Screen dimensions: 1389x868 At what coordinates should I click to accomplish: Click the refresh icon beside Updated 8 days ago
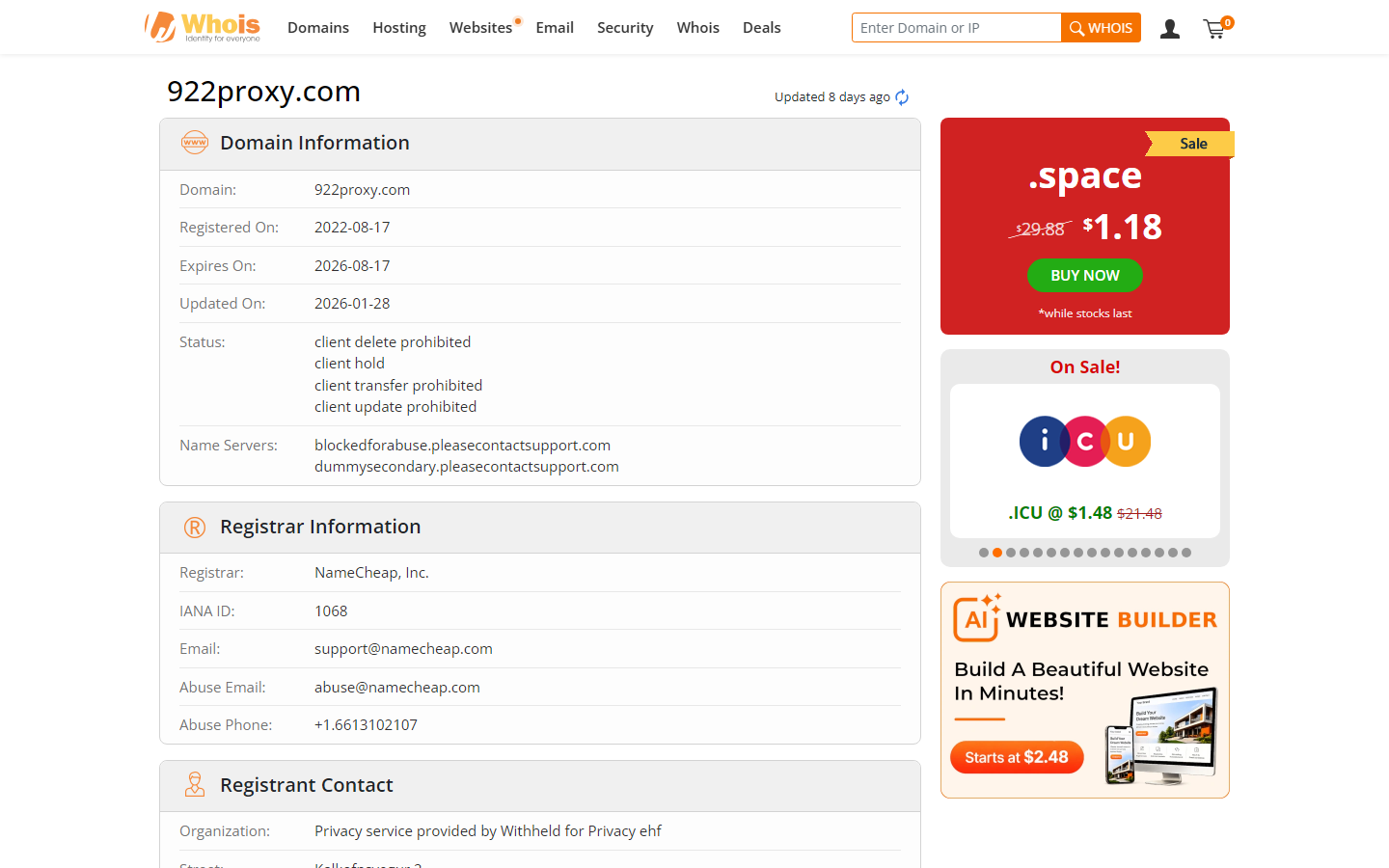pos(902,97)
